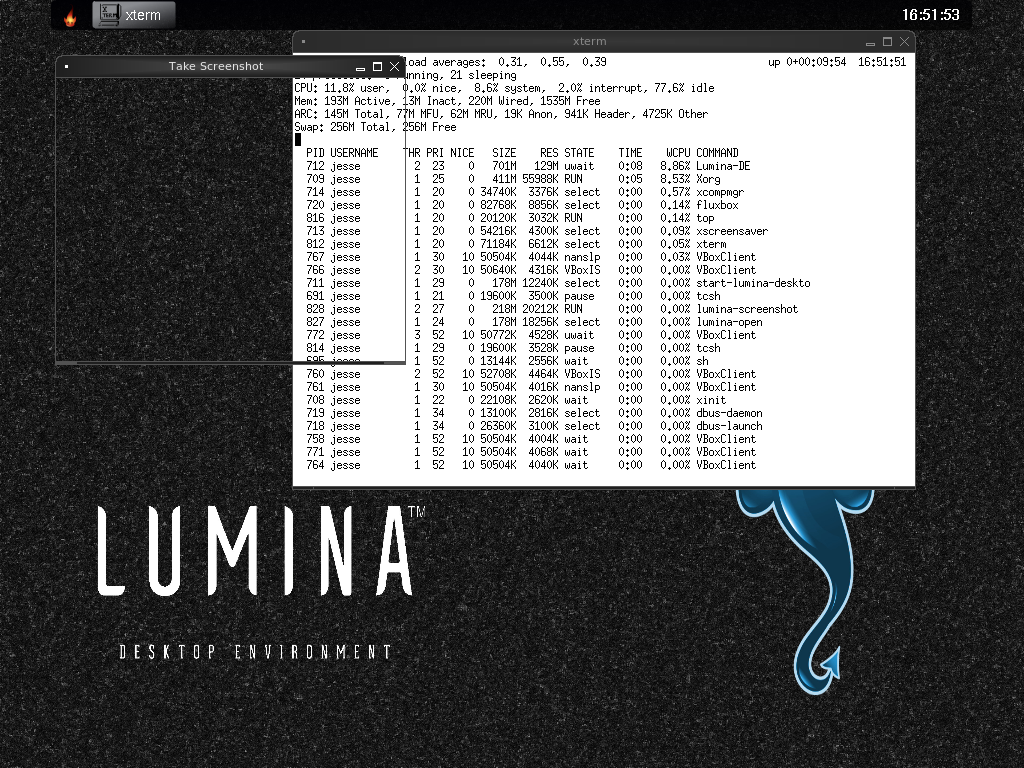Click the Lumina-DE process row
This screenshot has width=1024, height=768.
[528, 166]
